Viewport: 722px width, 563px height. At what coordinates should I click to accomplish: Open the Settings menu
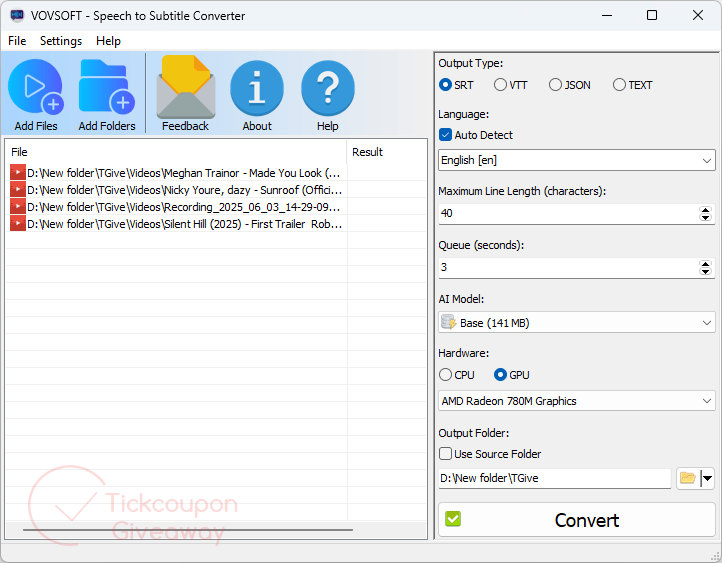tap(61, 41)
